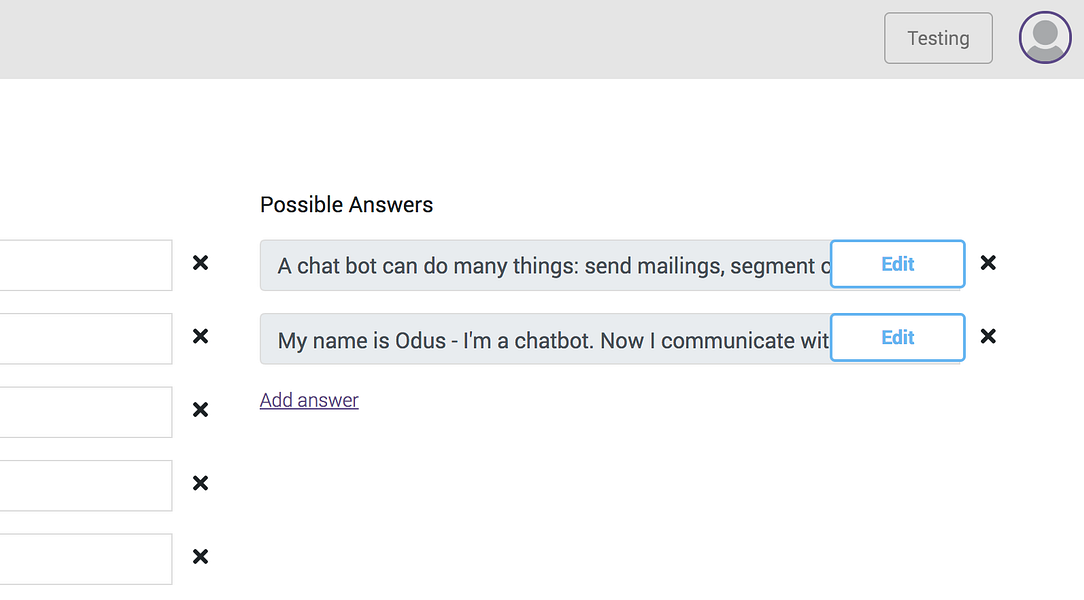This screenshot has height=600, width=1084.
Task: Remove the 'My name is Odus' answer
Action: (x=988, y=336)
